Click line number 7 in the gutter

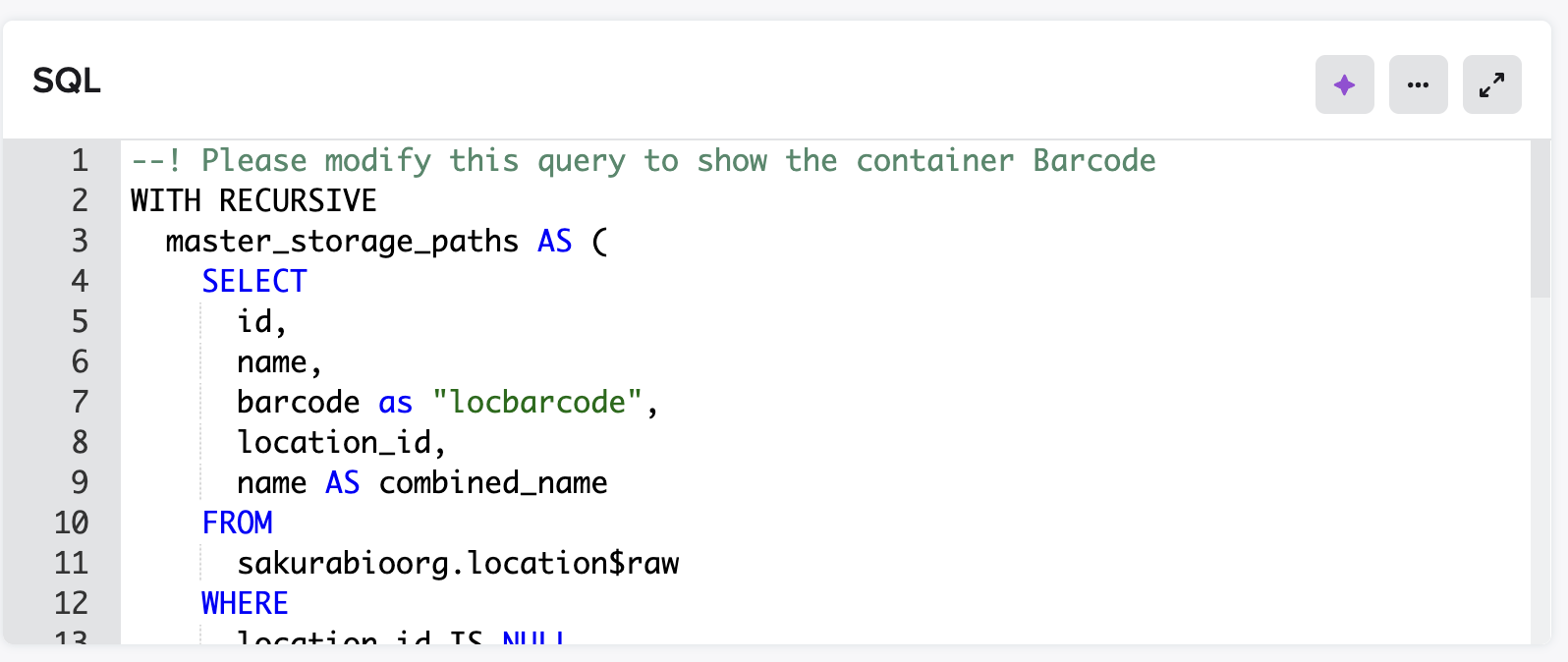tap(80, 403)
